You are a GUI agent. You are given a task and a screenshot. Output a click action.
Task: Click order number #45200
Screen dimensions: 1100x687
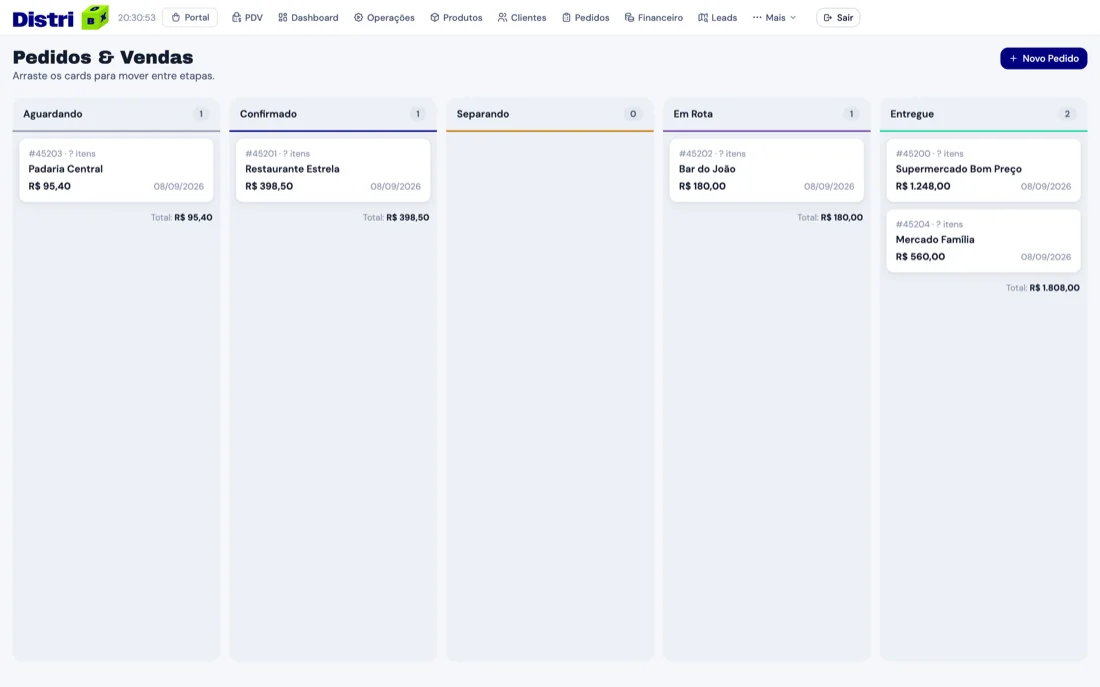point(913,154)
